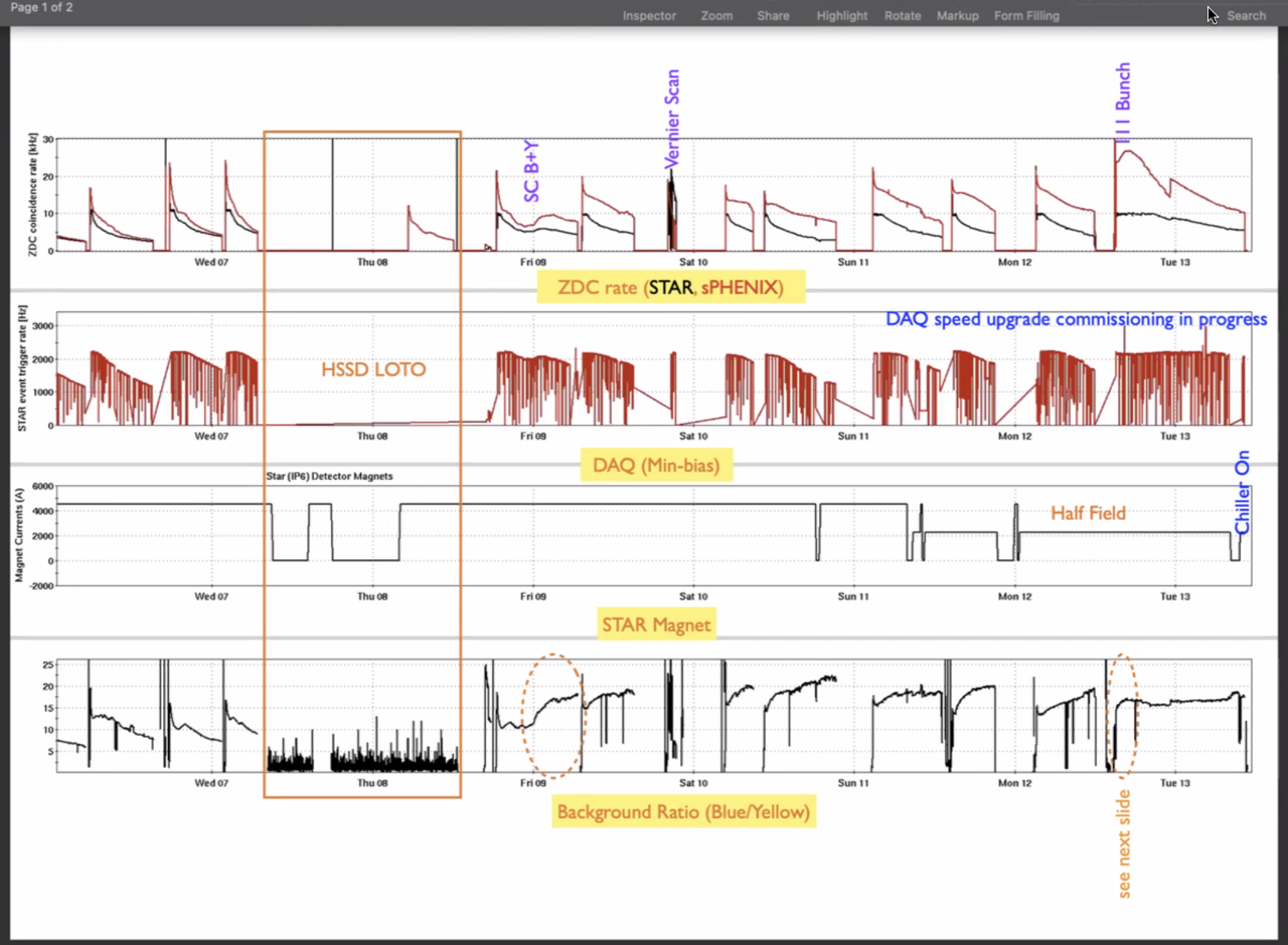Click the 'Half Field' annotation
Viewport: 1288px width, 945px height.
[1088, 513]
